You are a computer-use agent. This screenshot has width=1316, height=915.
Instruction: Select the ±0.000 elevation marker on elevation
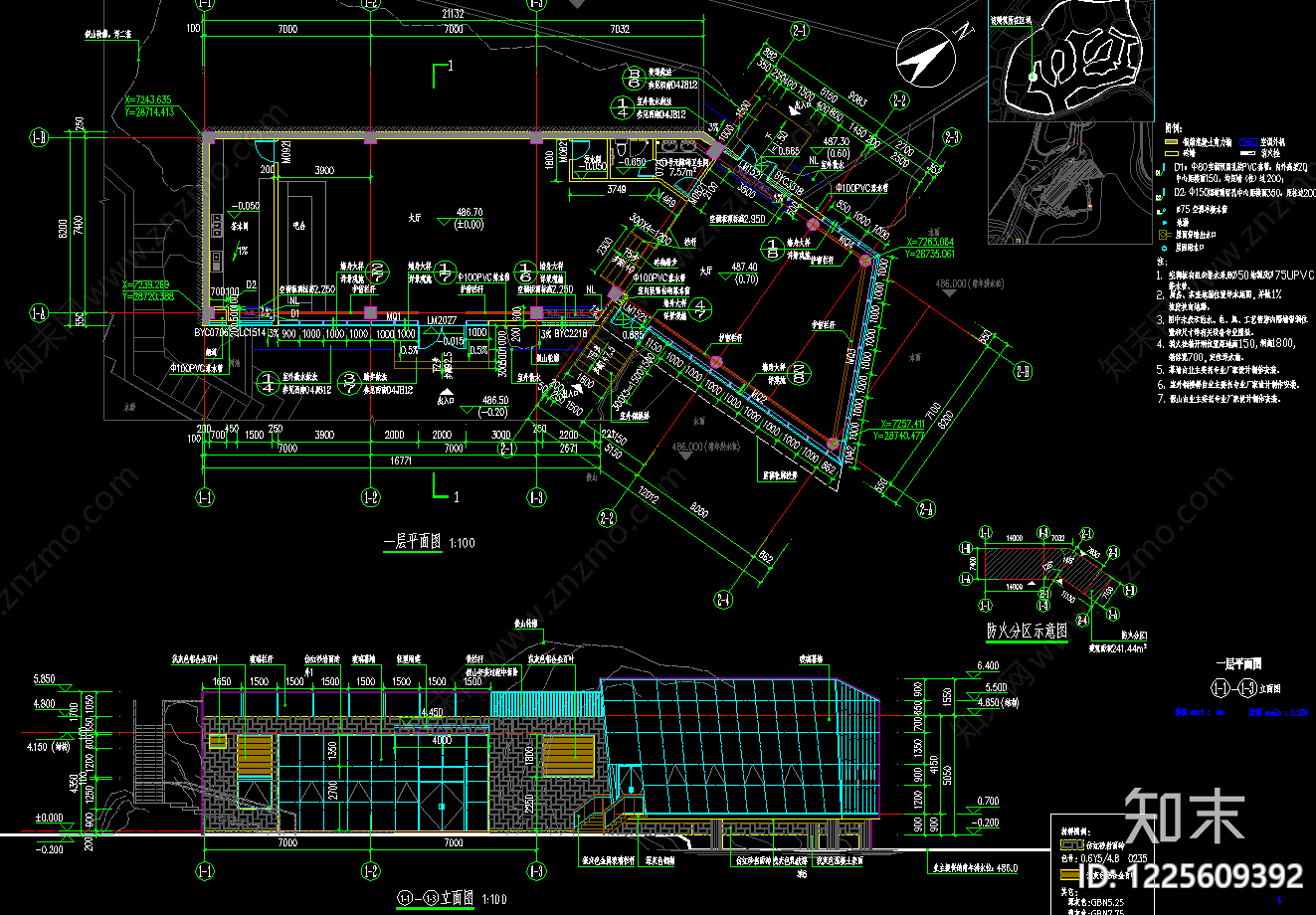[50, 818]
